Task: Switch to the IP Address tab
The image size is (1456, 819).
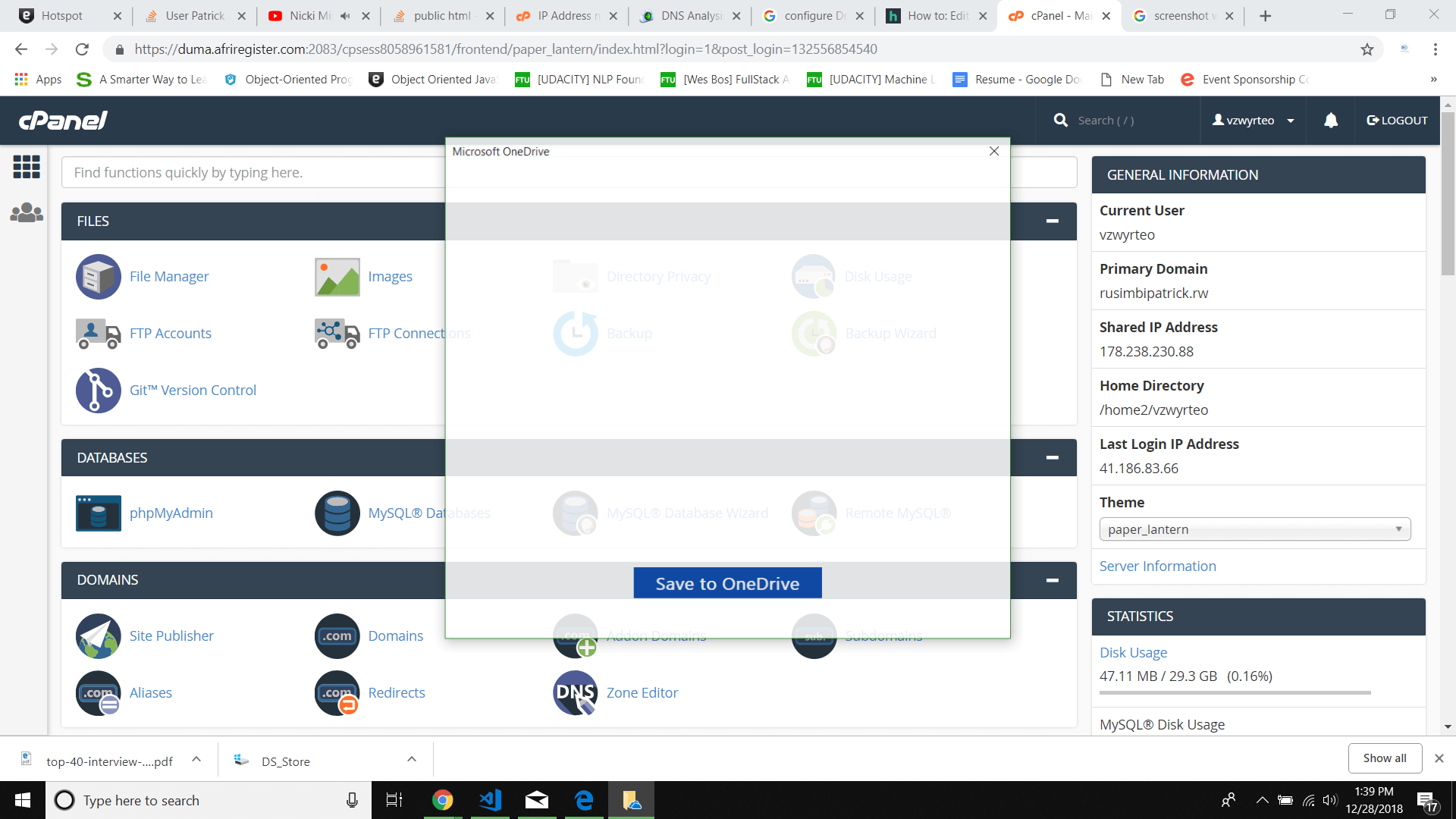Action: [x=567, y=16]
